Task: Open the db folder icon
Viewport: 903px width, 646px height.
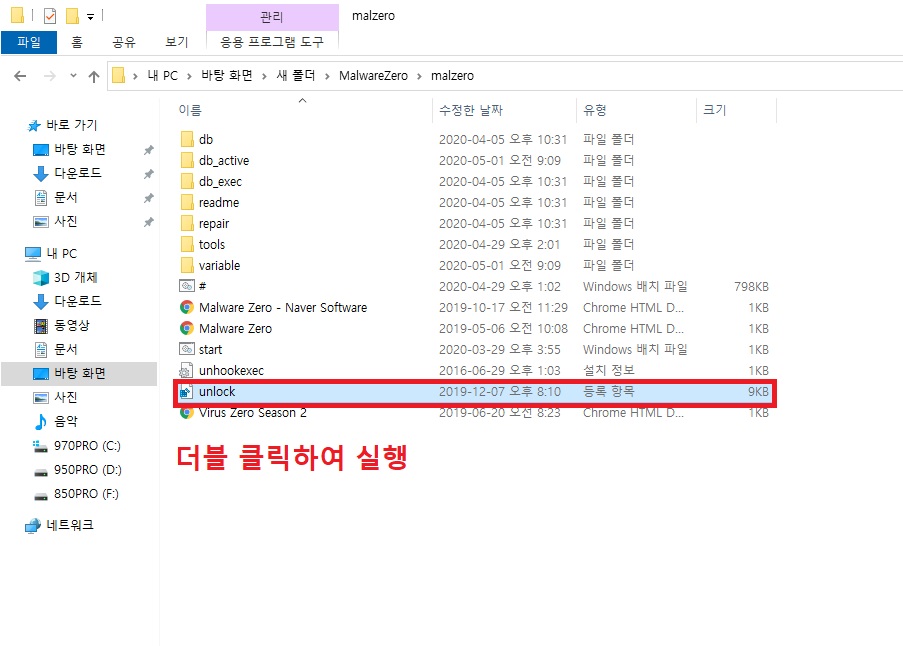Action: click(x=187, y=139)
